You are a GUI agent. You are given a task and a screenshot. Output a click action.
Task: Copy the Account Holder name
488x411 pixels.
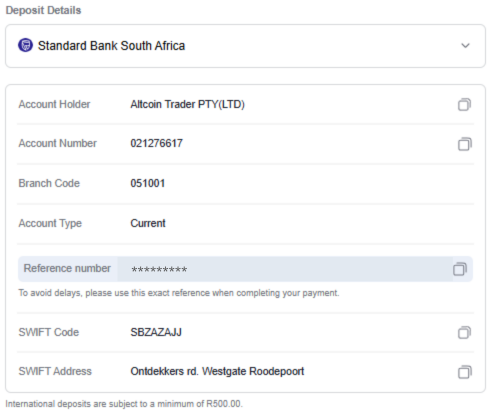464,104
